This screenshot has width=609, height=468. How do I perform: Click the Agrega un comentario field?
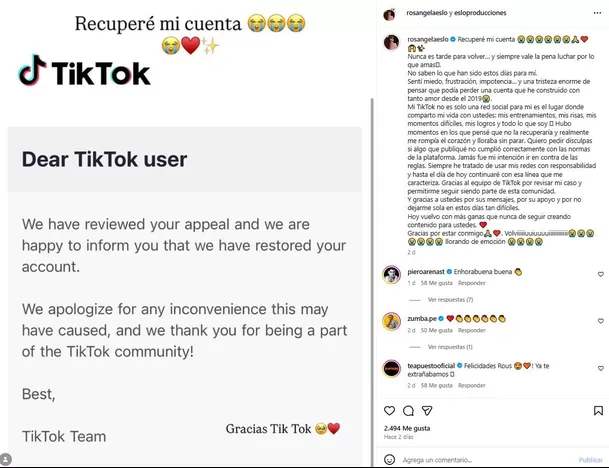pos(485,460)
